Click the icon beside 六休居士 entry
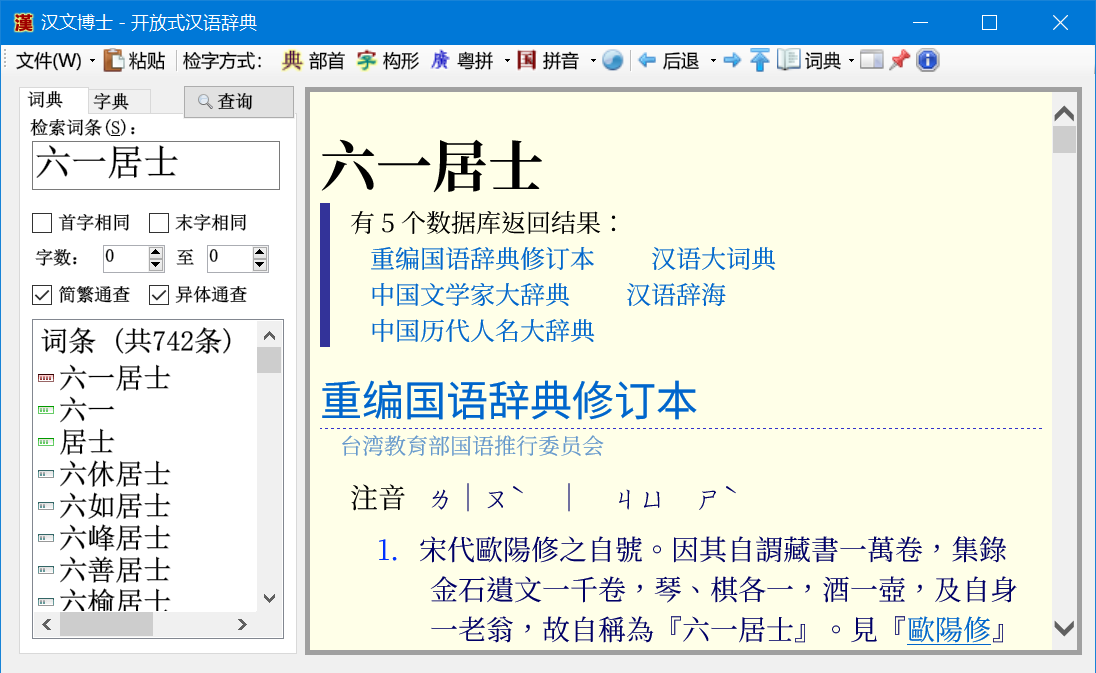The height and width of the screenshot is (673, 1096). pyautogui.click(x=46, y=475)
